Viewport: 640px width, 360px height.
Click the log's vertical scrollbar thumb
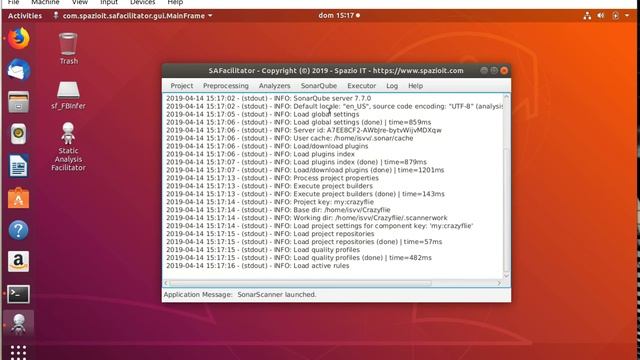507,211
